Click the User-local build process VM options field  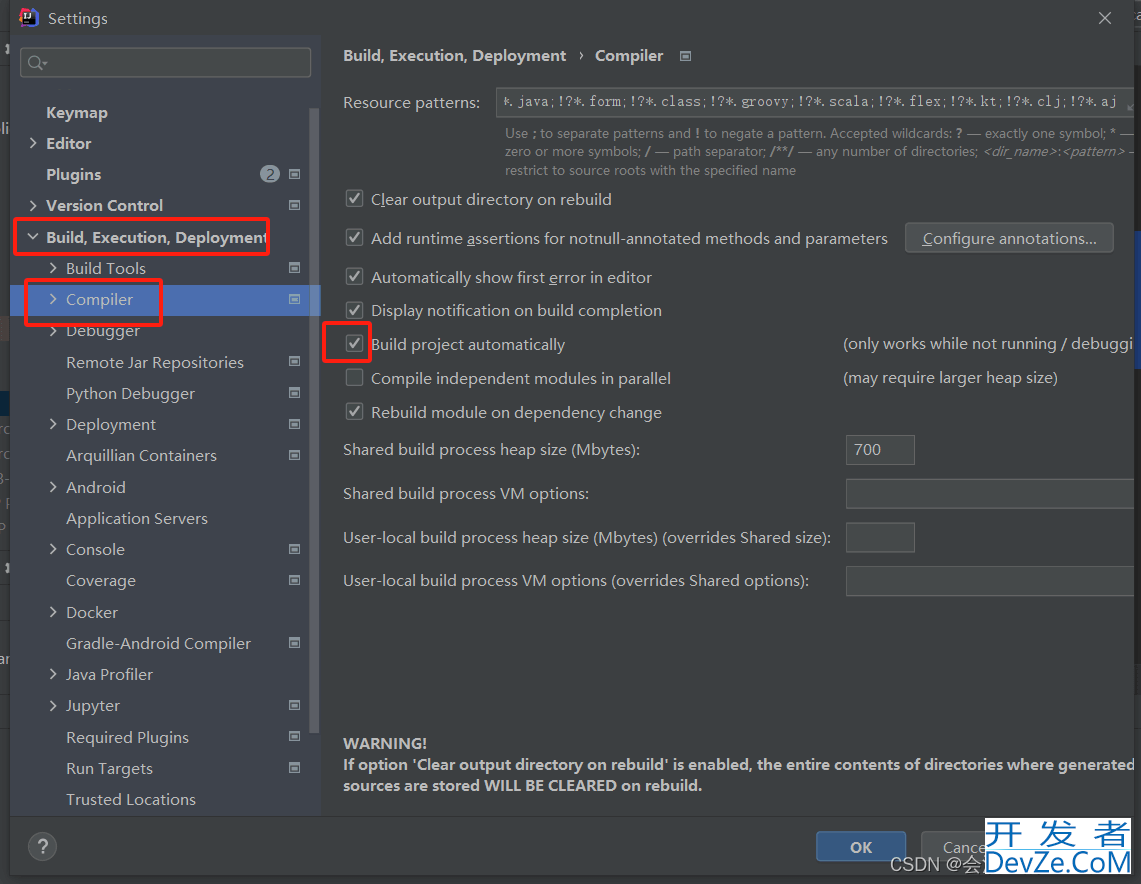990,581
